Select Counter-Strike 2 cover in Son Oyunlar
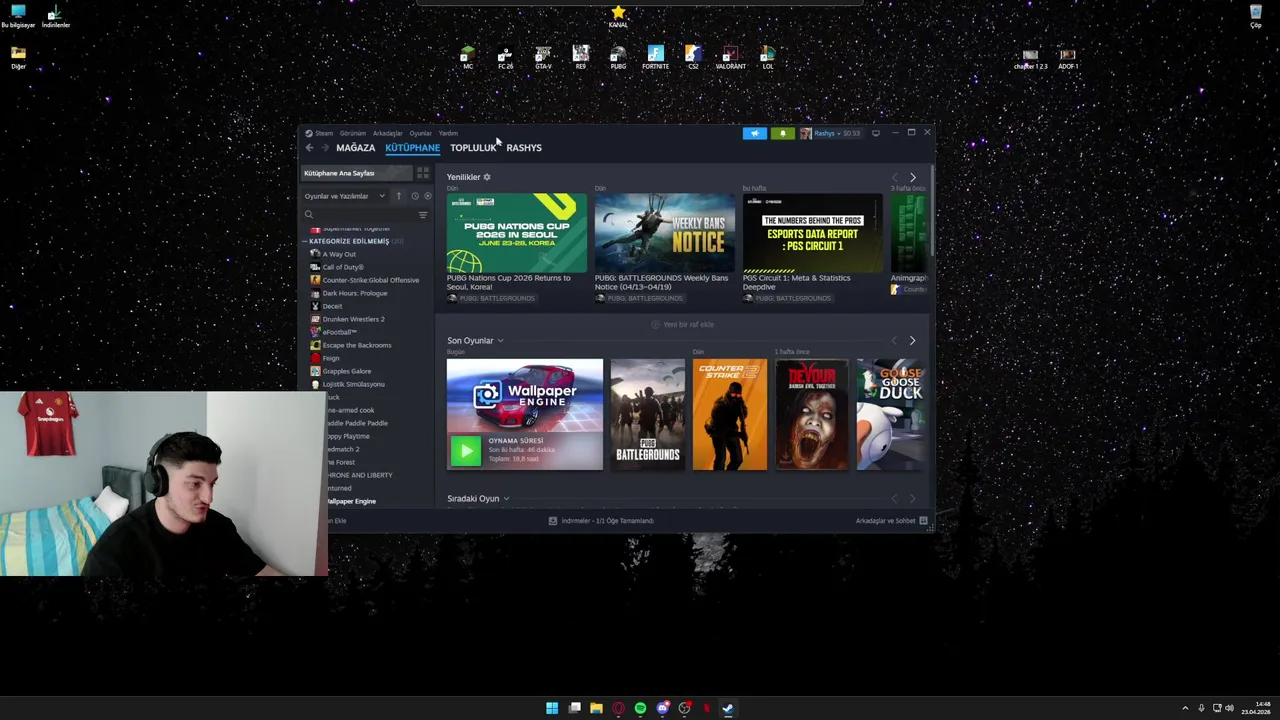Viewport: 1280px width, 720px height. point(730,414)
